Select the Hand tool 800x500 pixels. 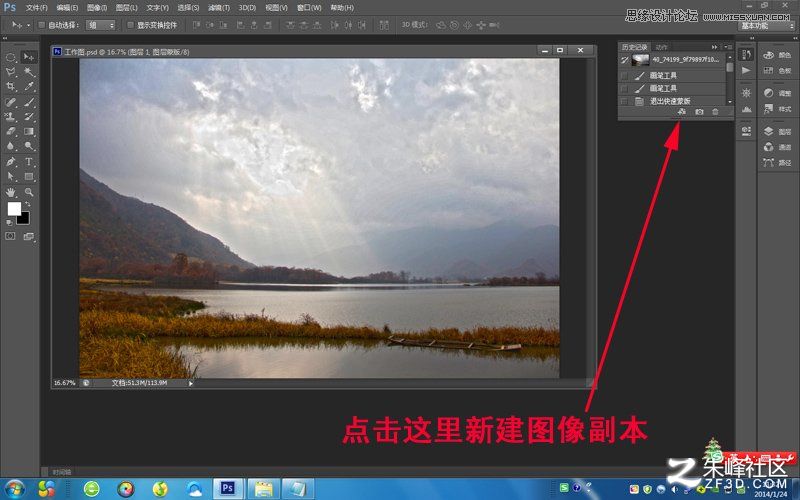(10, 192)
